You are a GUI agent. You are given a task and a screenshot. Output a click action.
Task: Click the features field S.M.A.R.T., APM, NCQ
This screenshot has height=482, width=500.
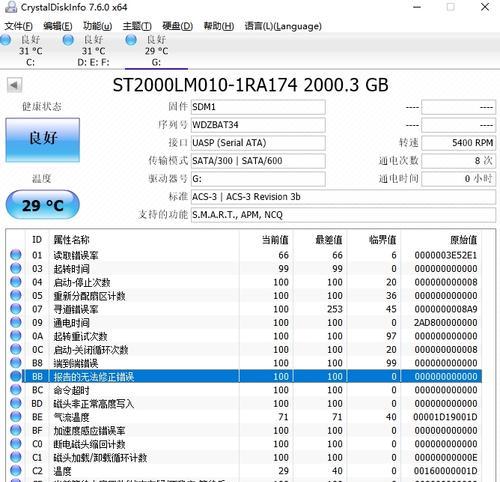pos(343,215)
